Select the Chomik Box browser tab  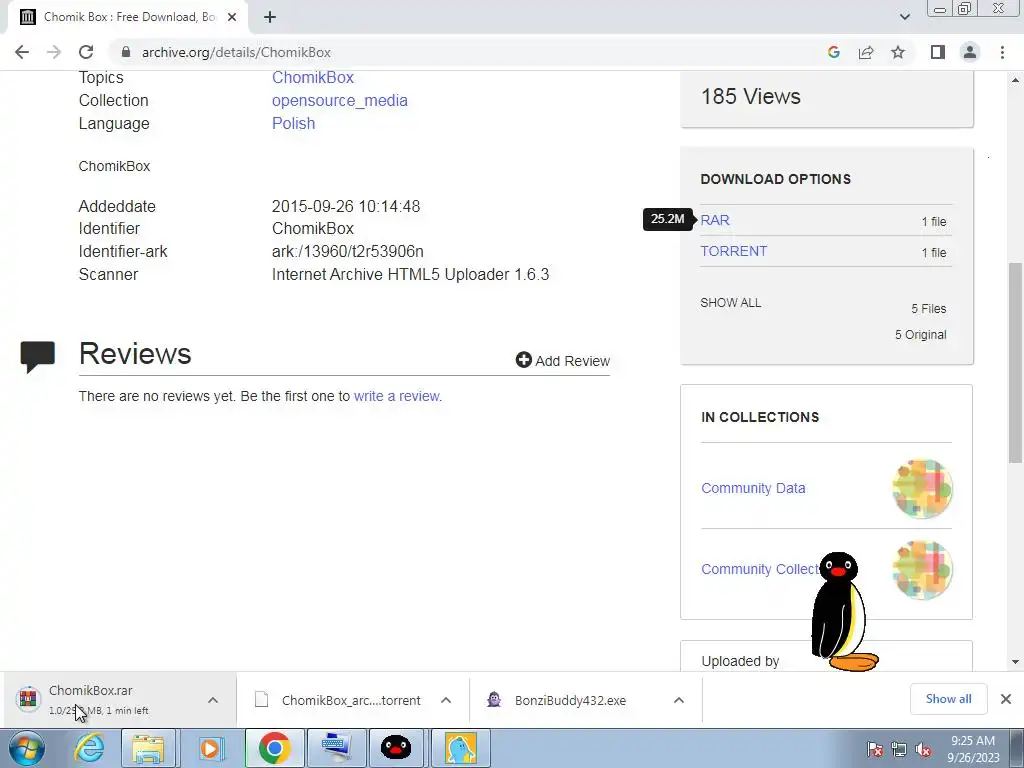(127, 18)
